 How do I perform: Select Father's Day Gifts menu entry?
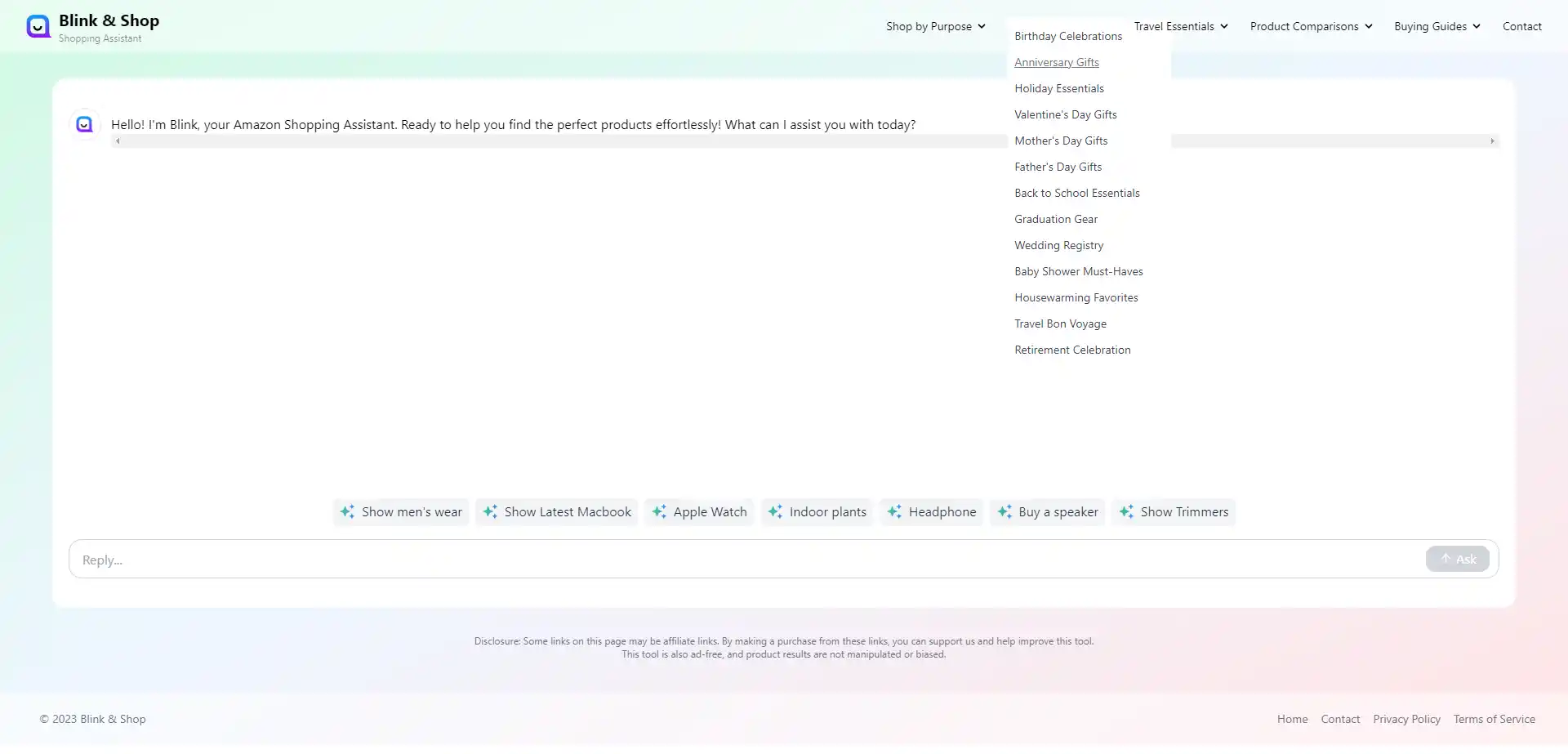[x=1058, y=167]
